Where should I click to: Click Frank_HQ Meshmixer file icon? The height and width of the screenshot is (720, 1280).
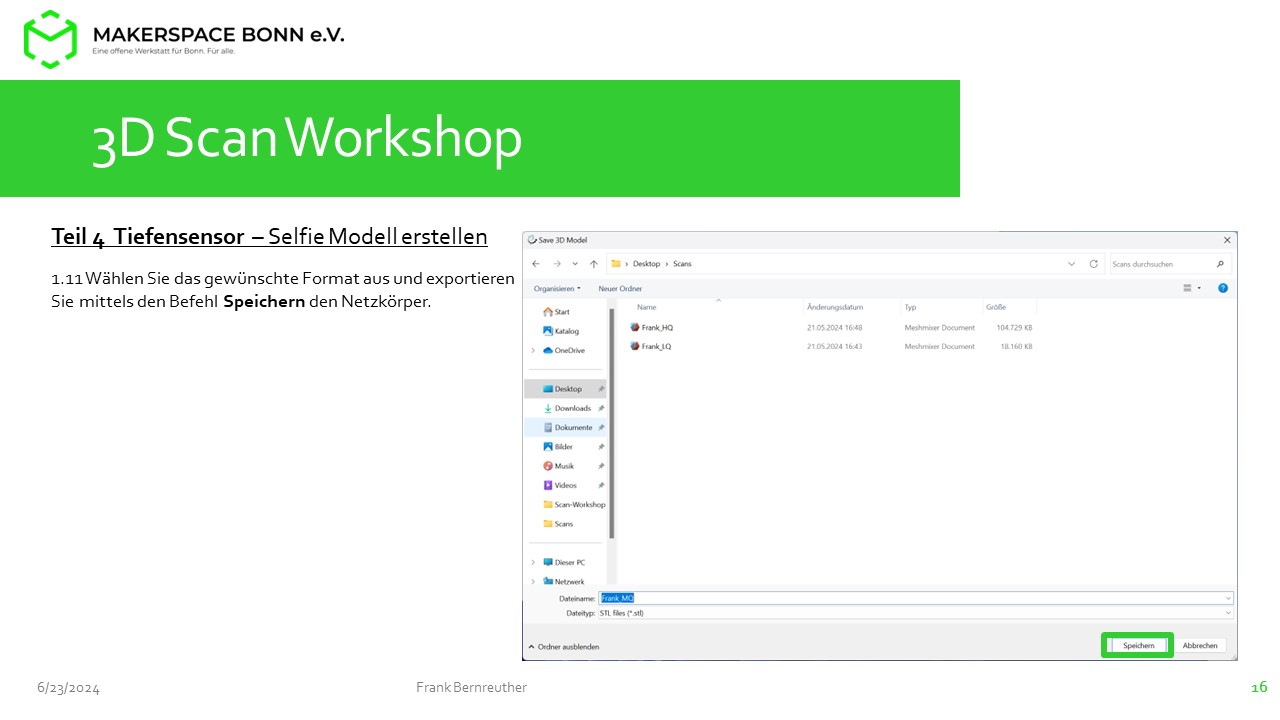634,327
